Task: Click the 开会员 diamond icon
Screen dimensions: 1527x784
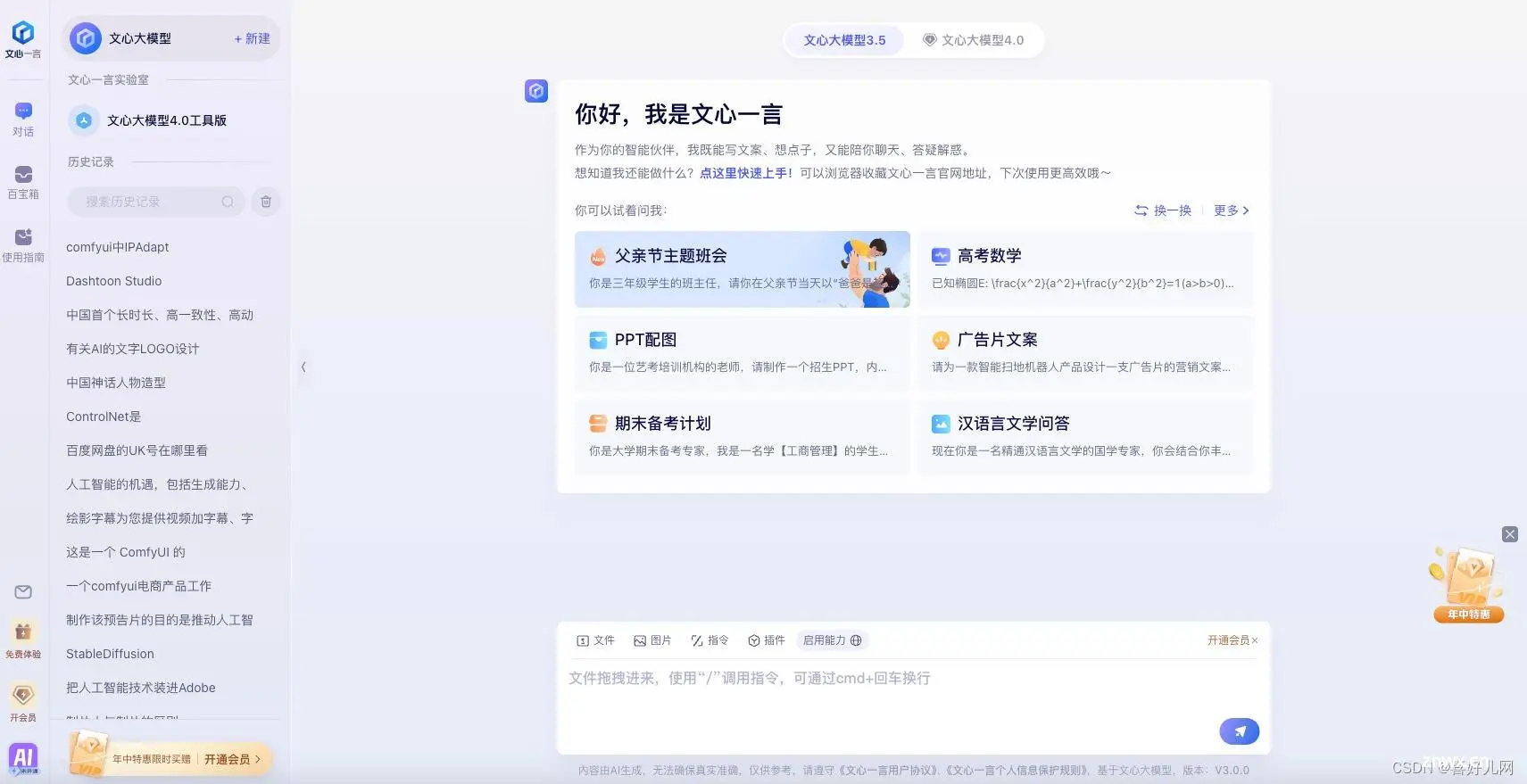Action: (x=23, y=695)
